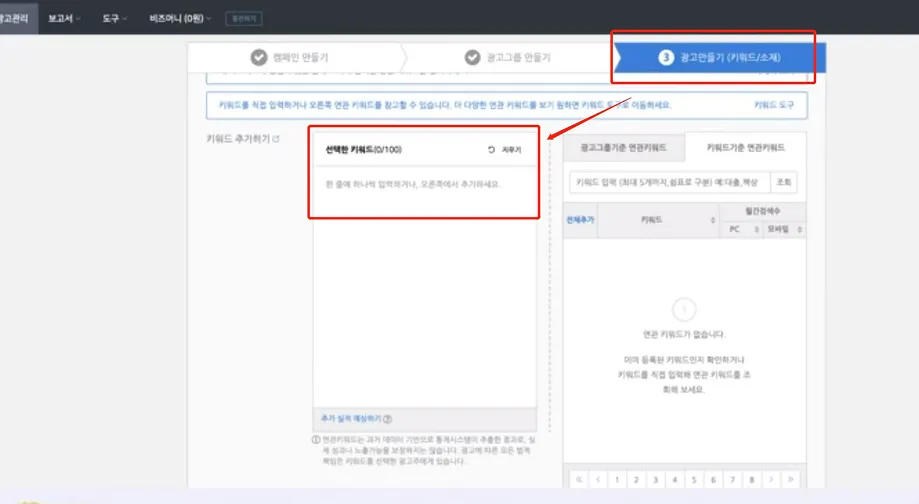919x504 pixels.
Task: Go to page 4 in pagination
Action: 675,479
